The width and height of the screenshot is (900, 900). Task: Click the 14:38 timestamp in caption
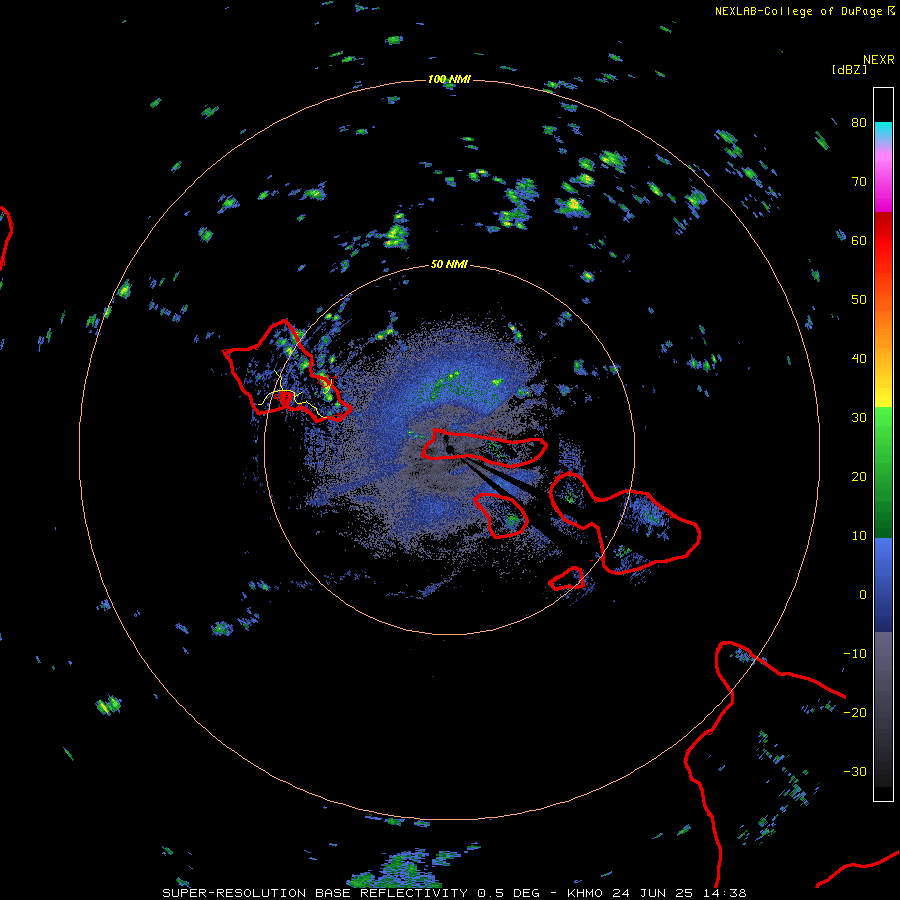(x=725, y=893)
